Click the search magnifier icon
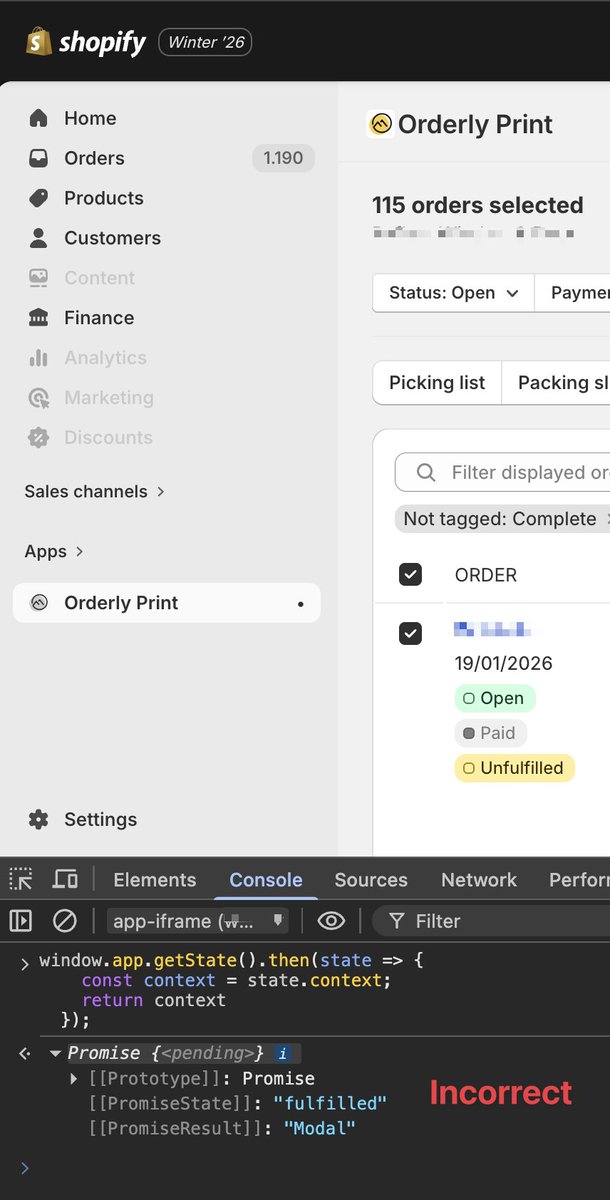This screenshot has height=1200, width=610. [x=426, y=472]
